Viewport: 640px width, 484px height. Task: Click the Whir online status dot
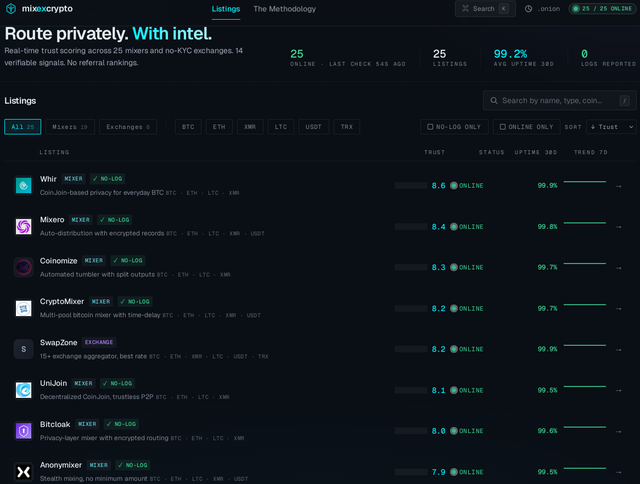[453, 186]
